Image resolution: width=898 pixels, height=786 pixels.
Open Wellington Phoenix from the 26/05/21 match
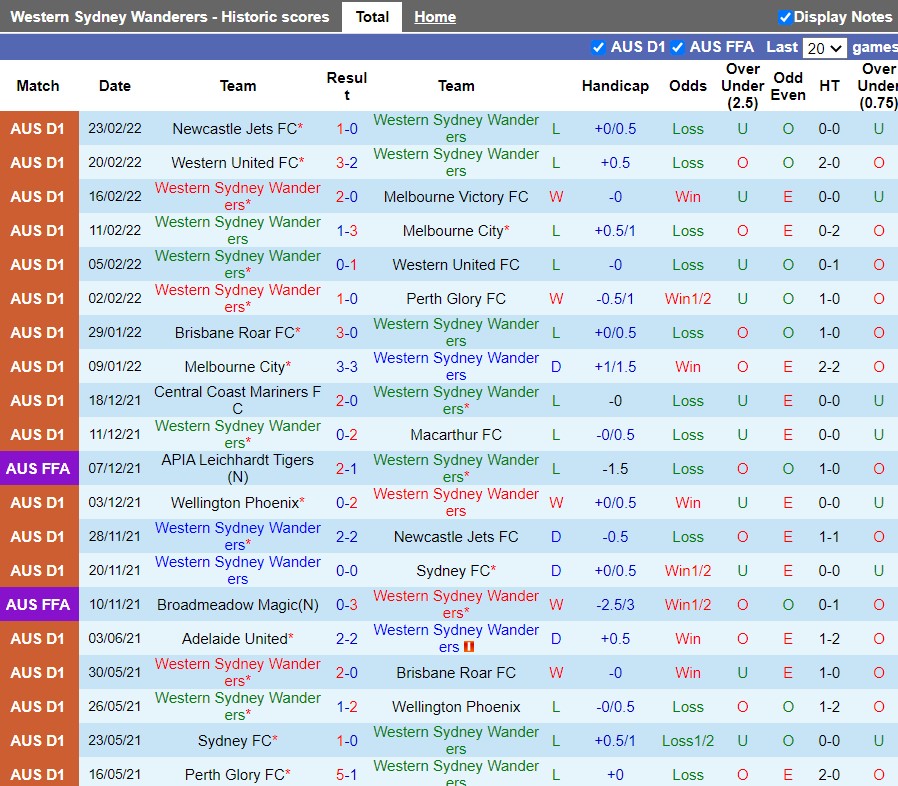coord(456,707)
